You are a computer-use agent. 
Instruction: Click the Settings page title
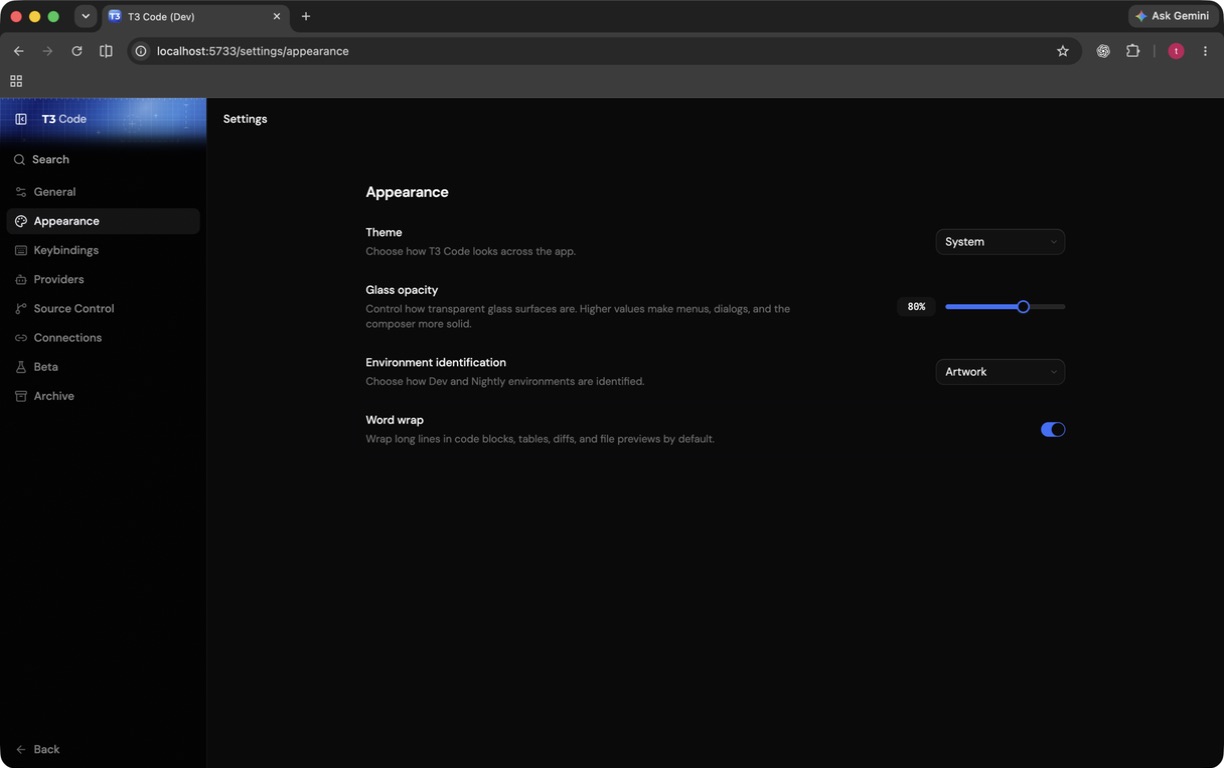[245, 119]
